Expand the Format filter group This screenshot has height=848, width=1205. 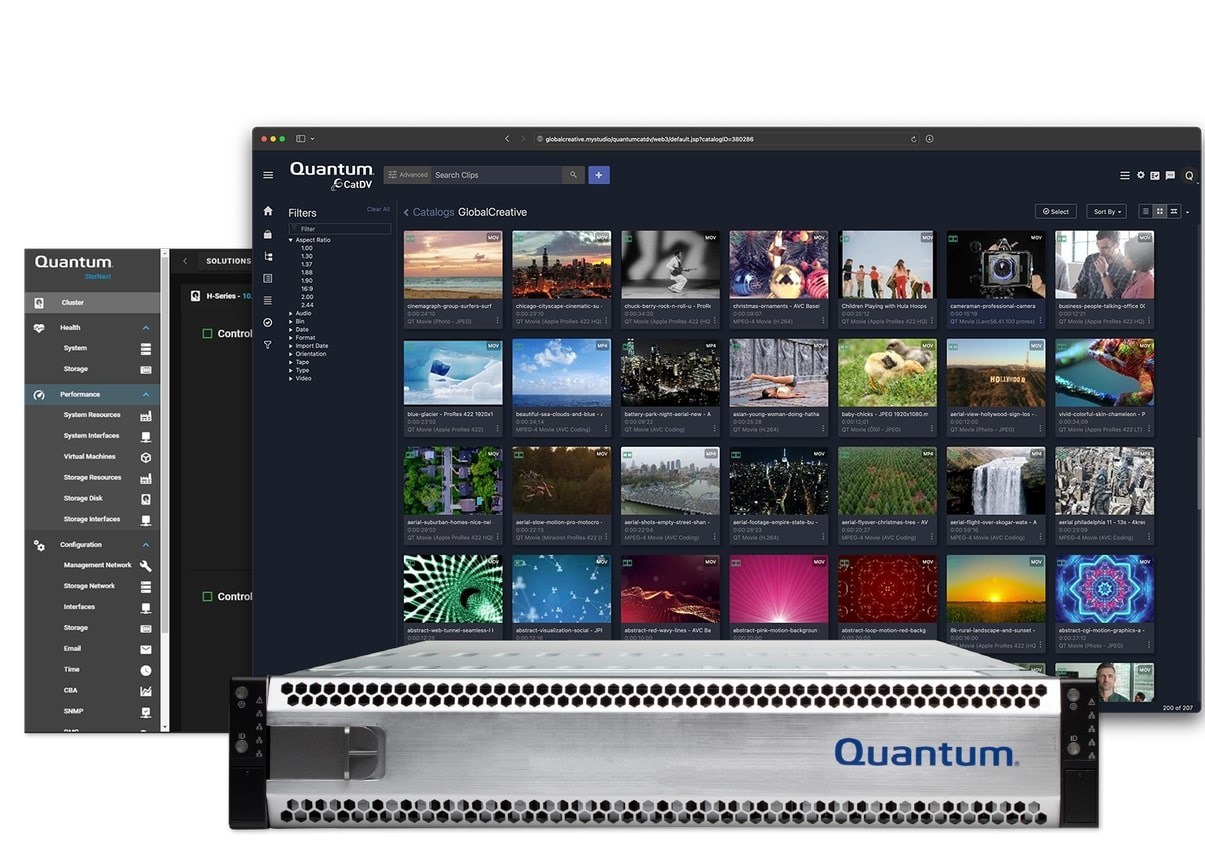[292, 338]
